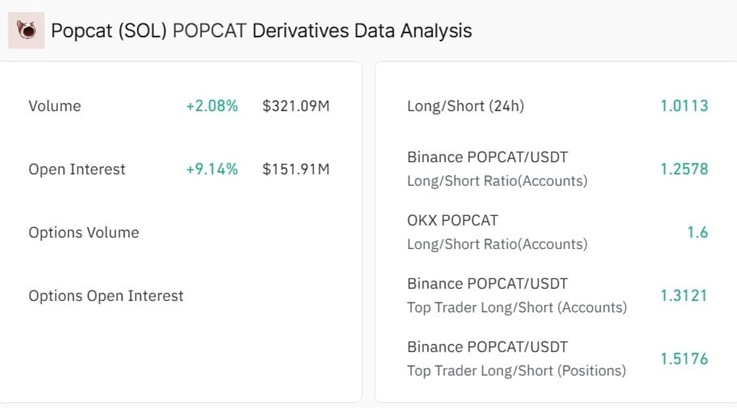Select the Popcat Derivatives Data Analysis heading
The image size is (737, 408).
[261, 31]
